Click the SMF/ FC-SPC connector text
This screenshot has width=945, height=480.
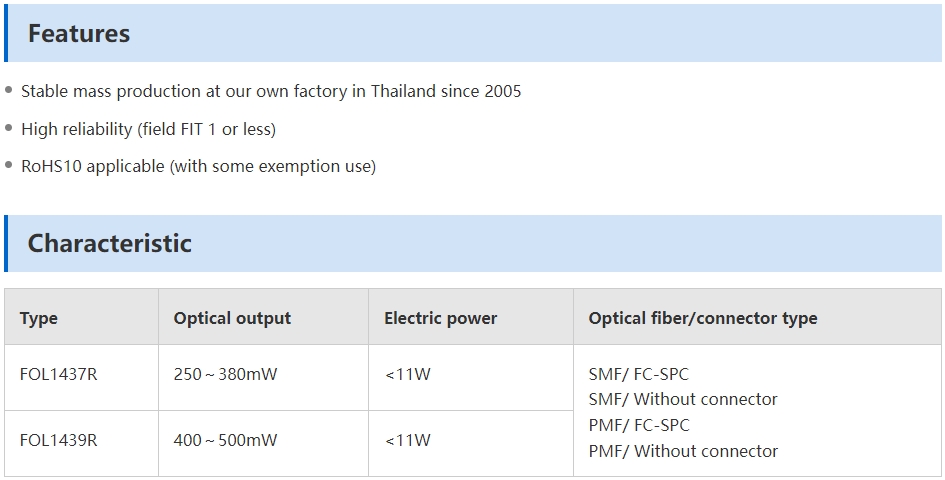[x=639, y=374]
